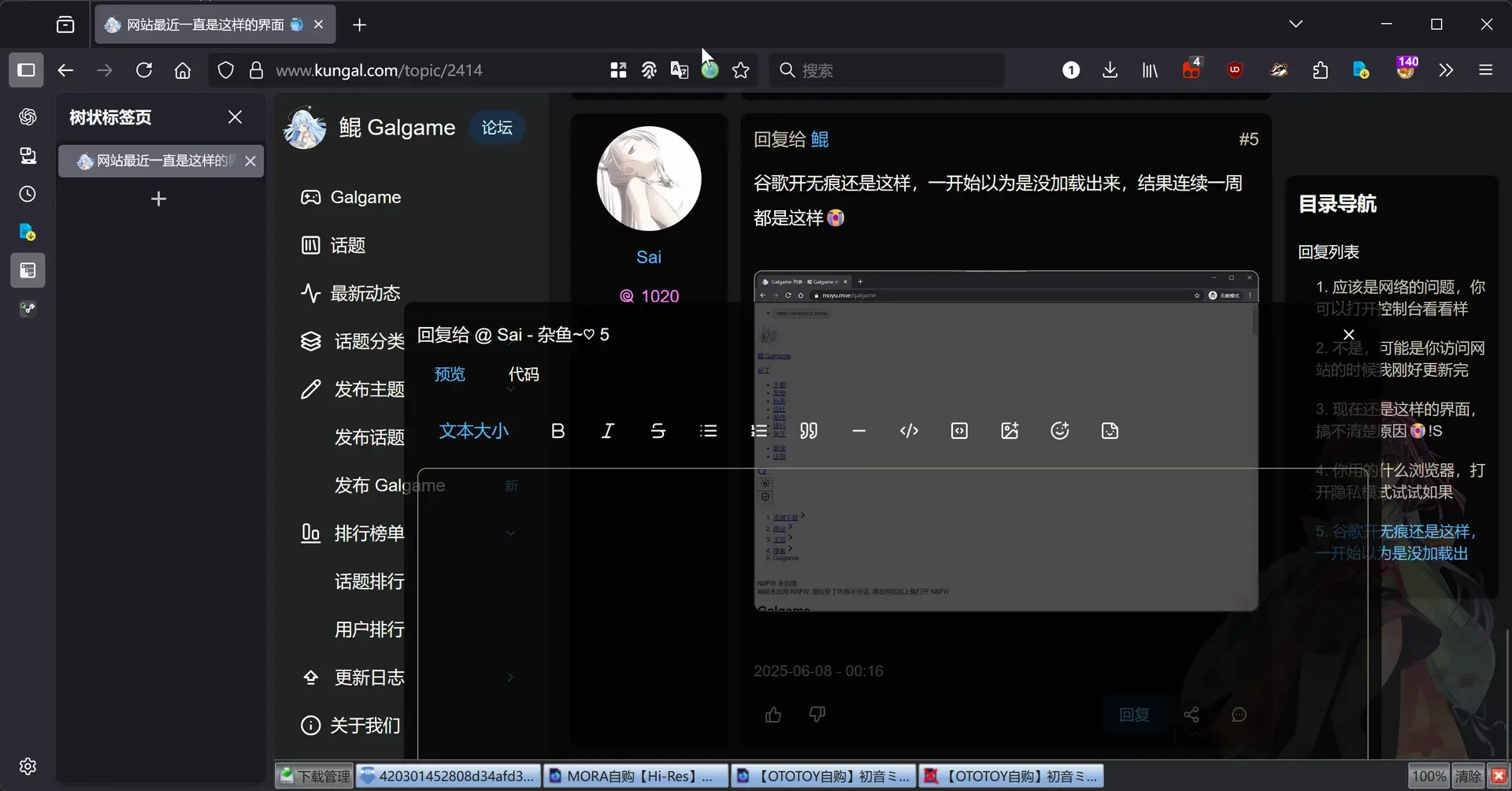
Task: Insert horizontal rule in reply editor
Action: [x=859, y=431]
